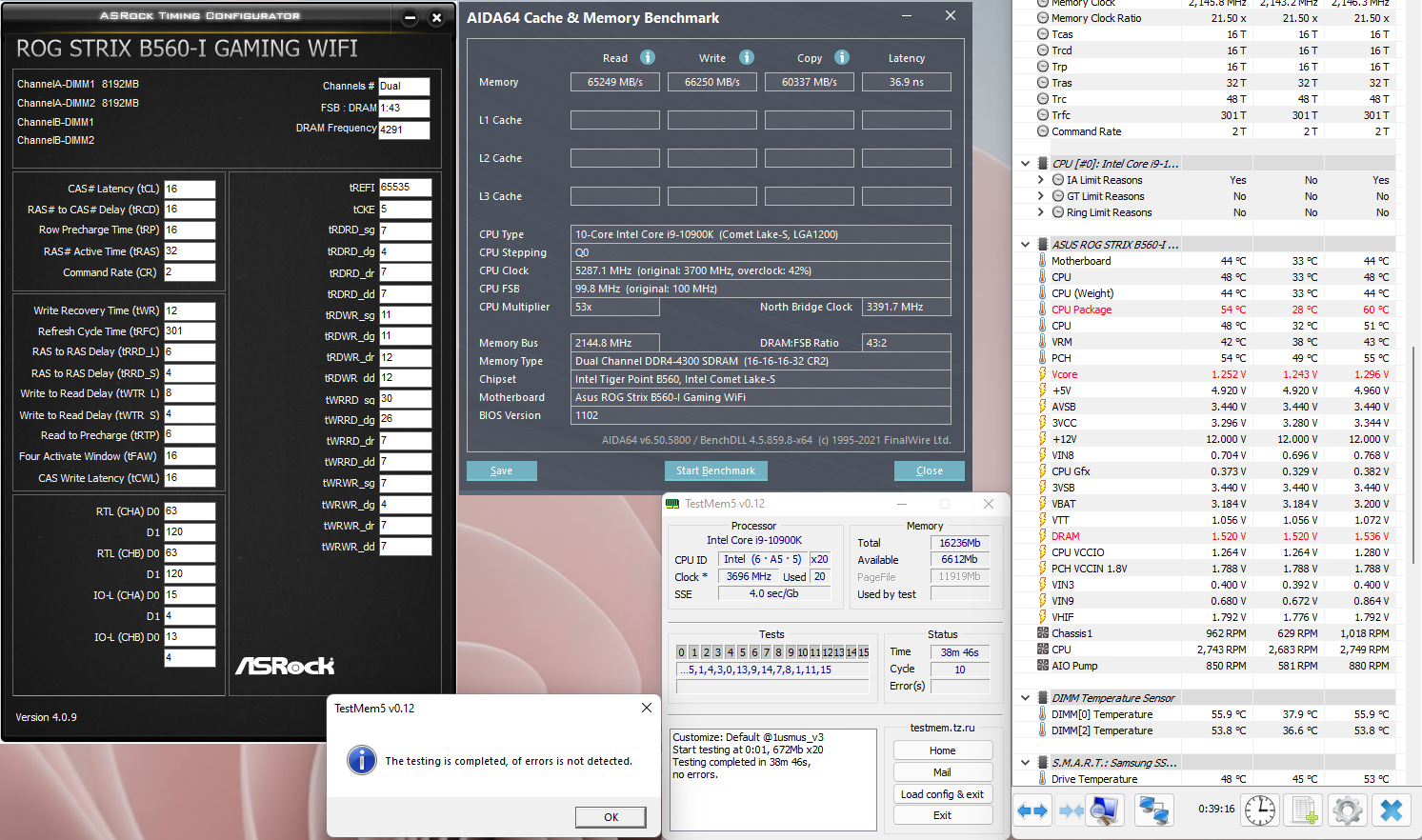The width and height of the screenshot is (1422, 840).
Task: Select the Chassis1 fan row in HWiNFO
Action: [x=1216, y=633]
